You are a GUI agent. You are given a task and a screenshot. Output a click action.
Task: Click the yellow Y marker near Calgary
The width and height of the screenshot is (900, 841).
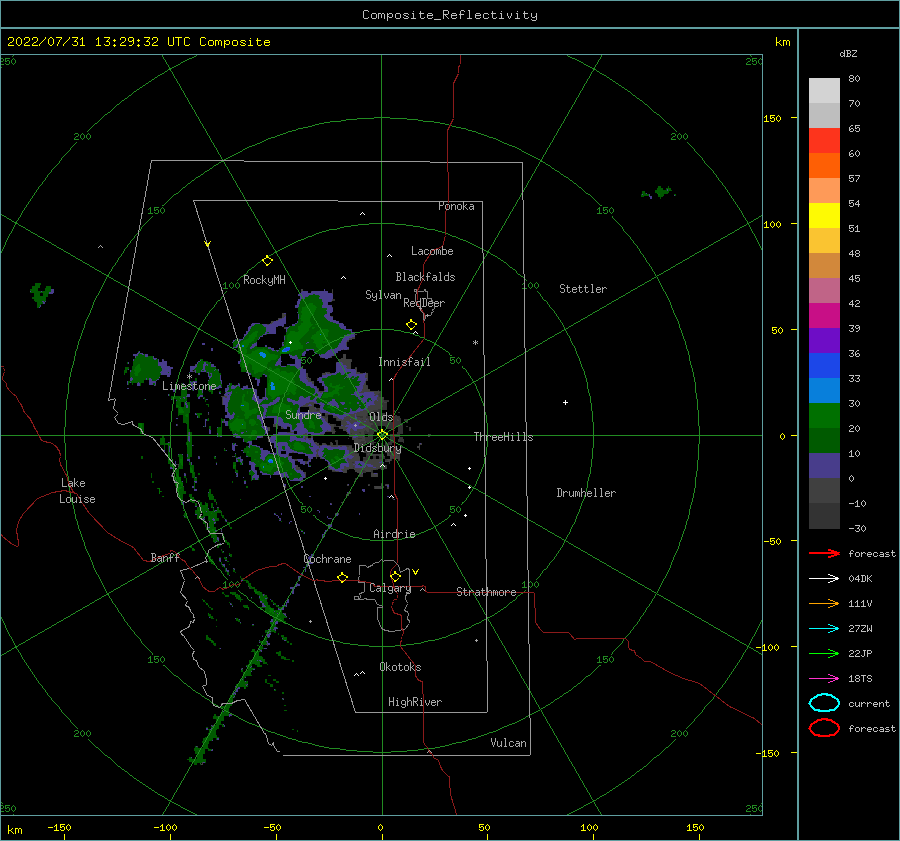[416, 572]
